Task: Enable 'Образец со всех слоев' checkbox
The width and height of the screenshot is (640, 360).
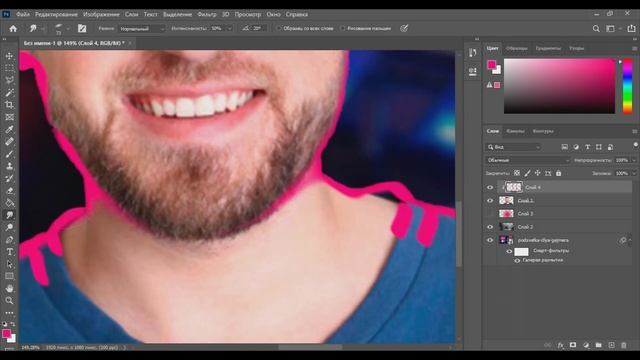Action: 279,29
